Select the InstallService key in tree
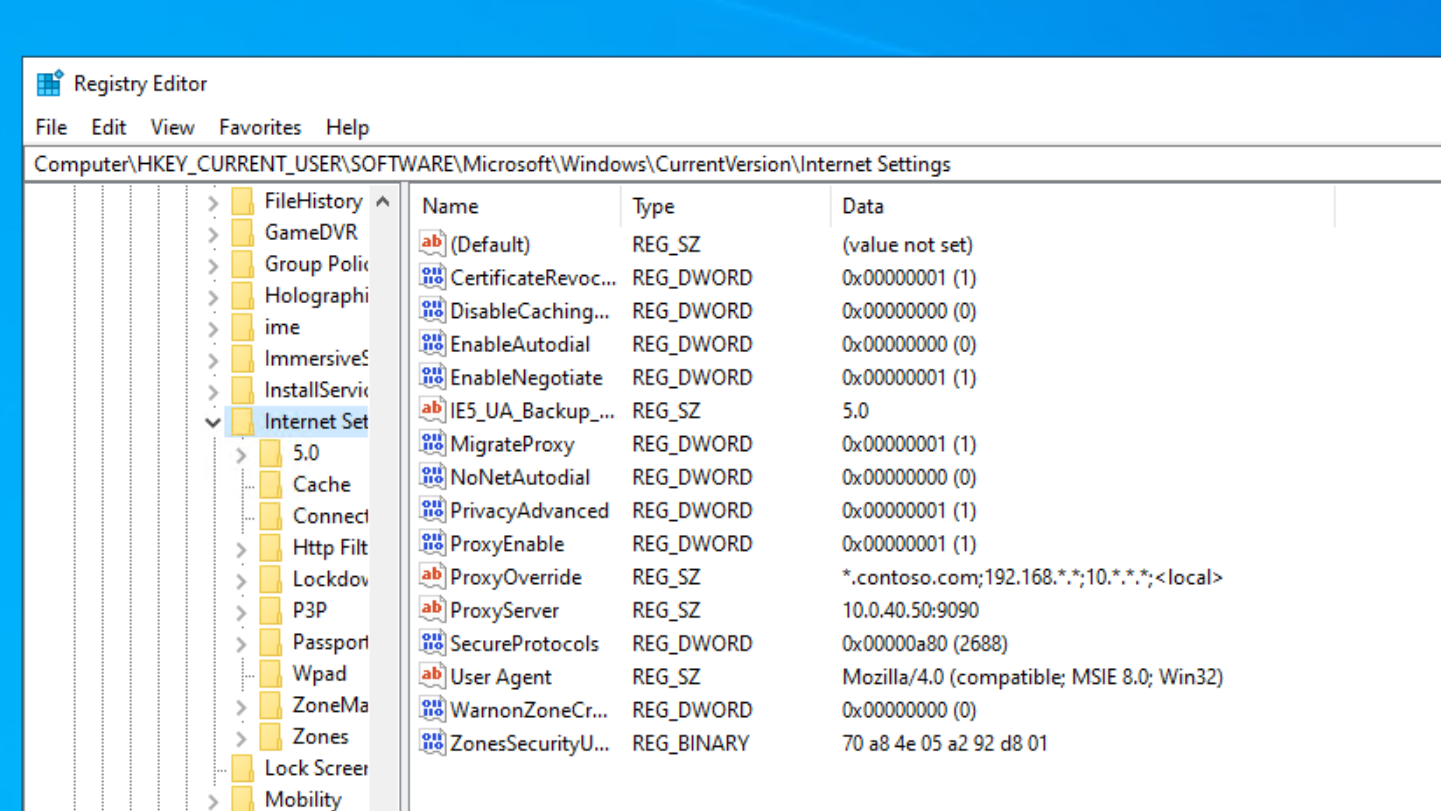 (315, 390)
